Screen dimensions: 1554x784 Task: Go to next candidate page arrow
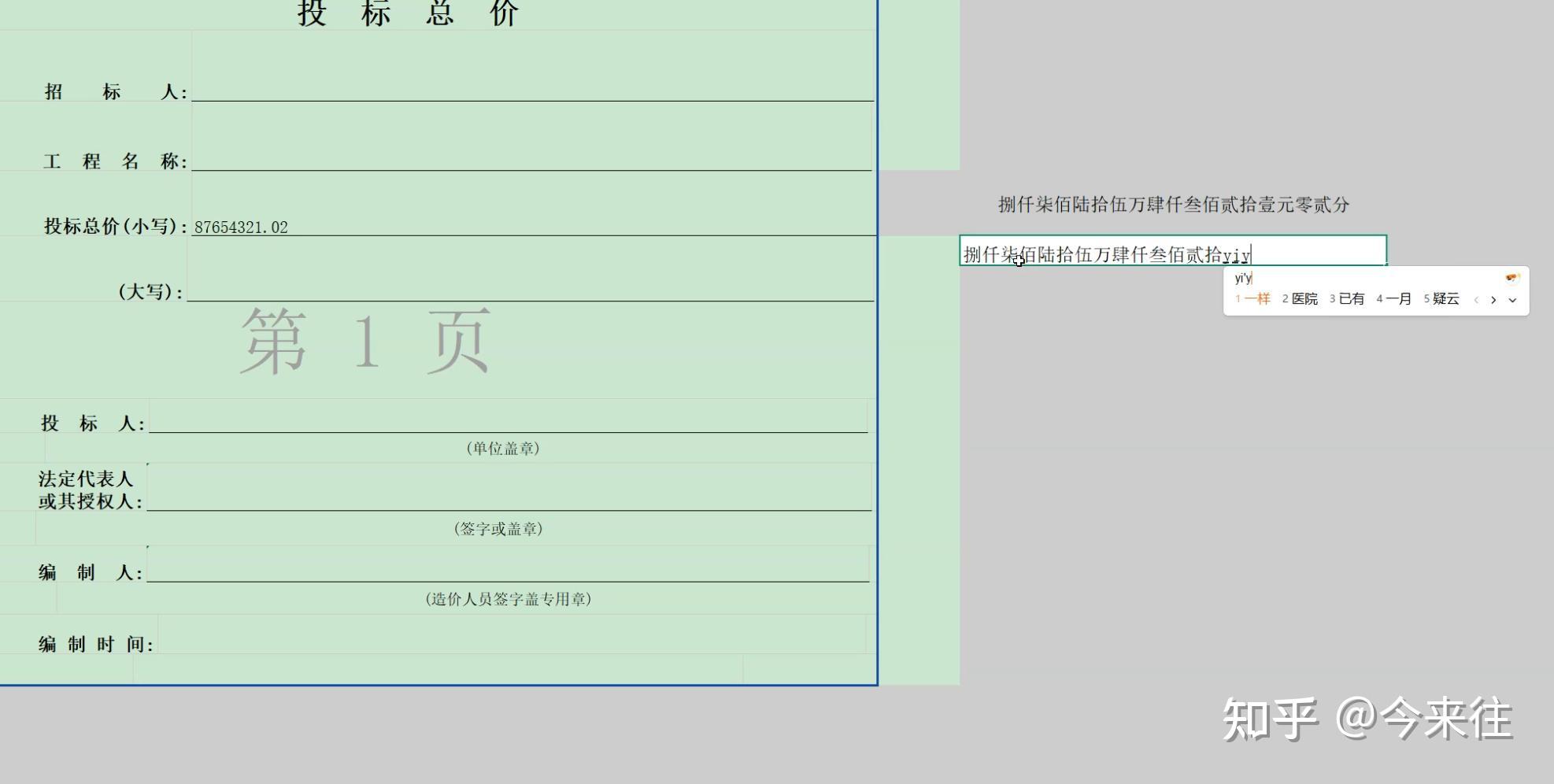click(x=1493, y=300)
